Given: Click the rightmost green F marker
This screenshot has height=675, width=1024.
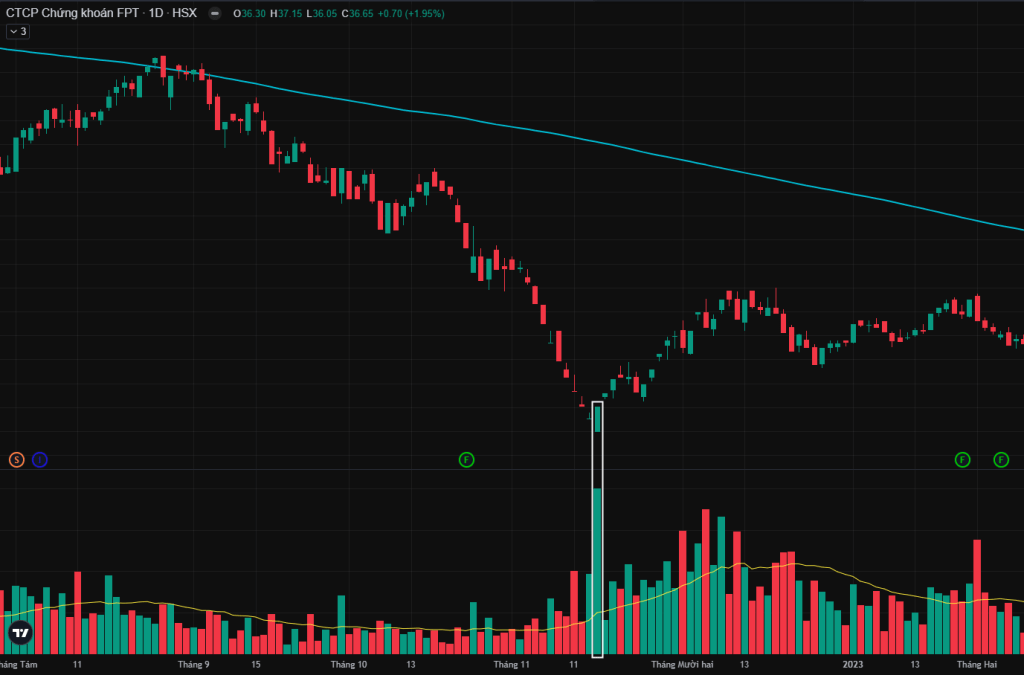Looking at the screenshot, I should [1001, 460].
